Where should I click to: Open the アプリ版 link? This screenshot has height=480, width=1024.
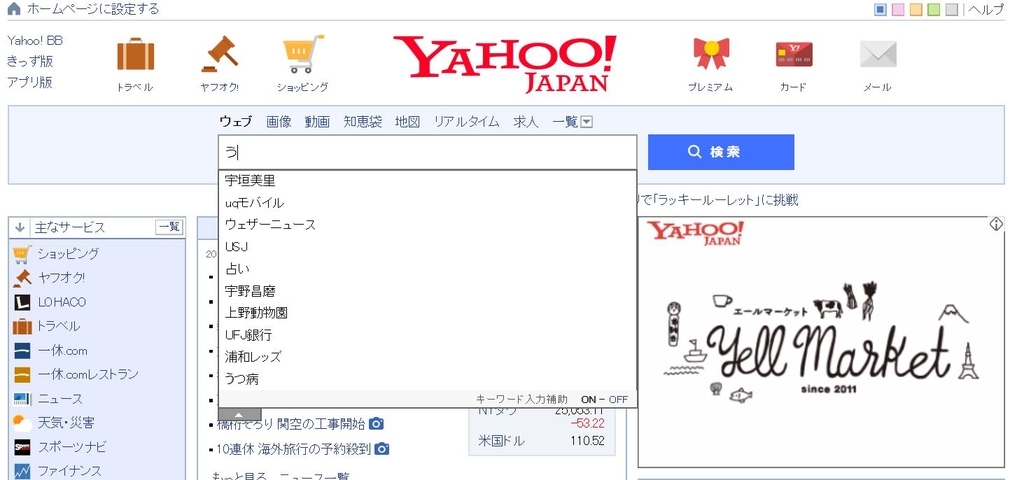29,82
